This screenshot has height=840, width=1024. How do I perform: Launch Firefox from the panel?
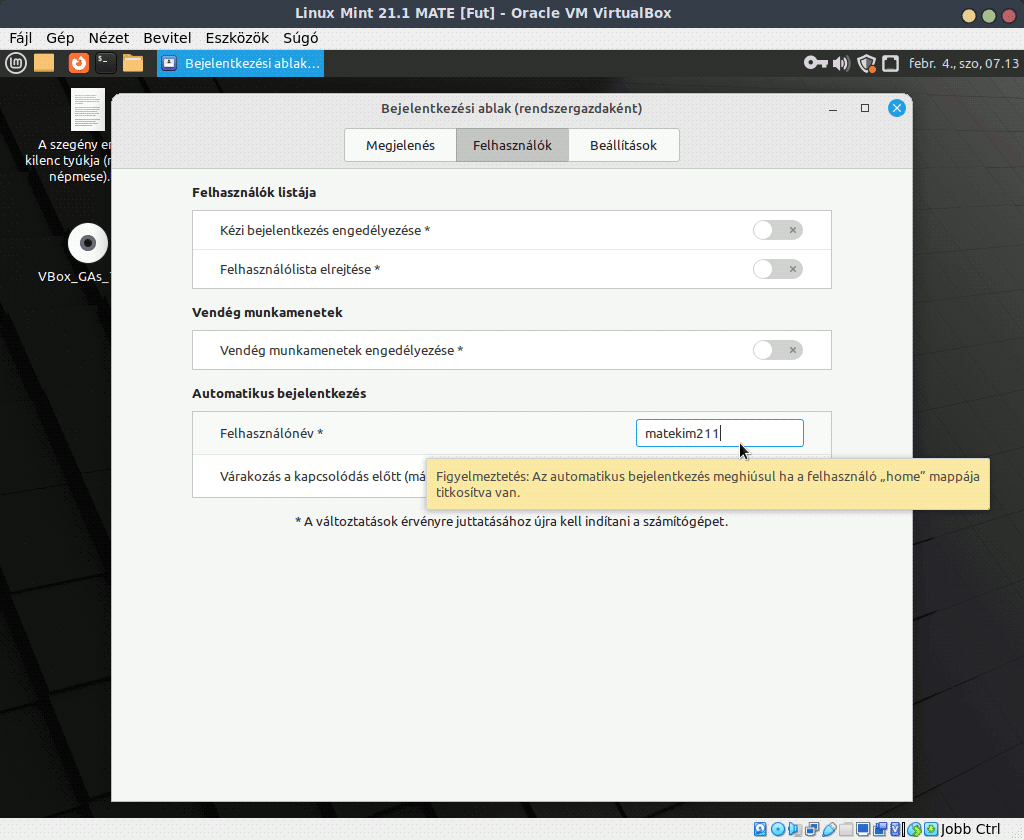tap(78, 63)
